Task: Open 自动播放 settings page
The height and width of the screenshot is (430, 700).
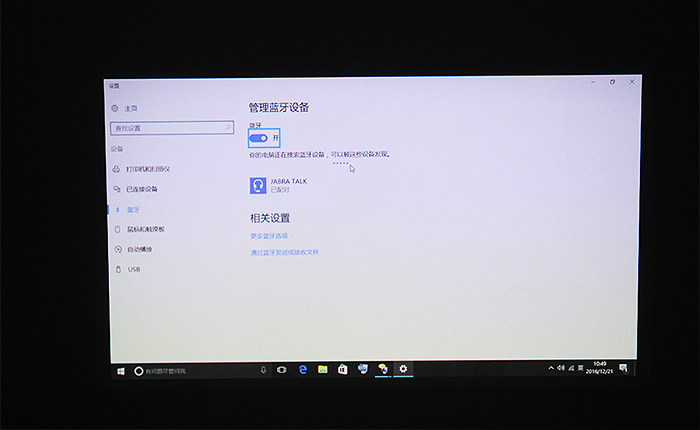Action: click(x=139, y=249)
